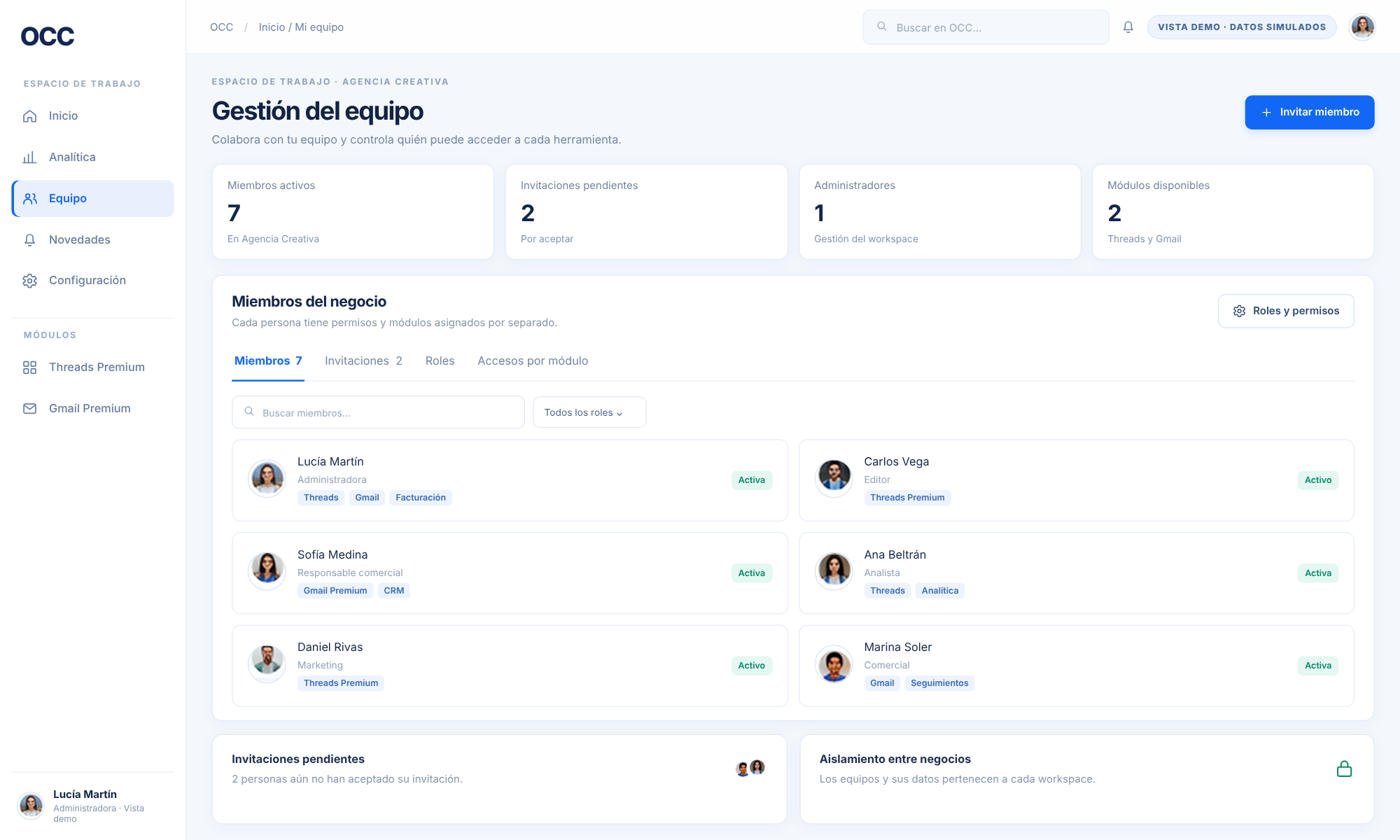Click Carlos Vega's avatar

834,479
